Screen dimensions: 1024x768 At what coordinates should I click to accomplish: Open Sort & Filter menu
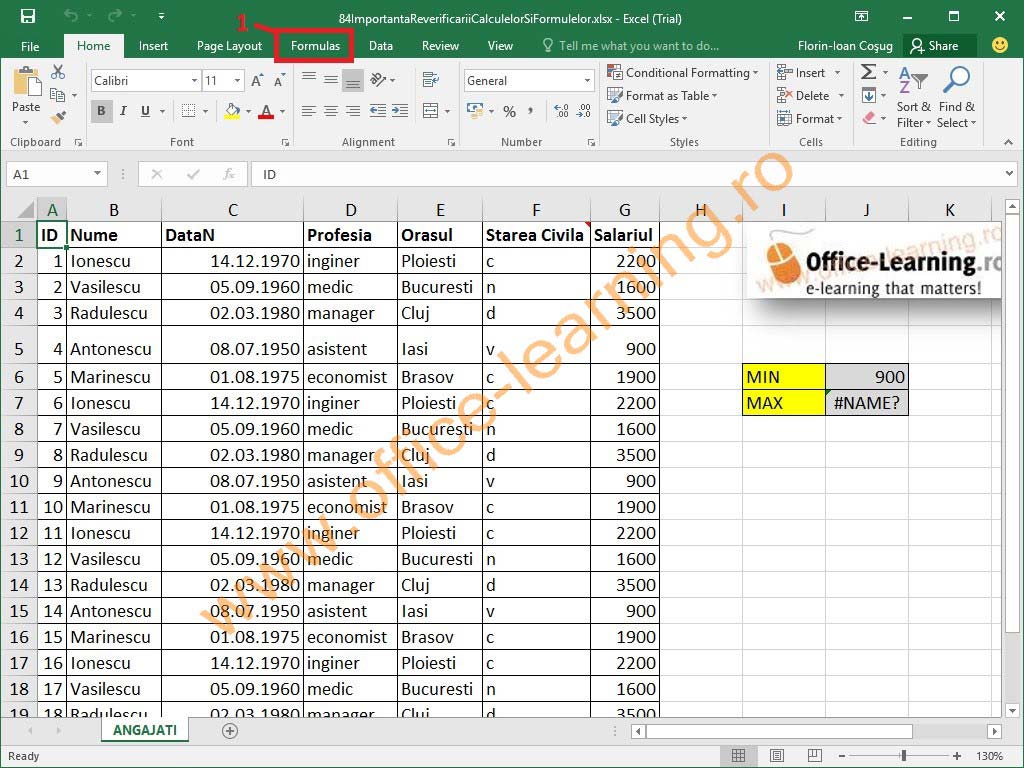tap(914, 97)
